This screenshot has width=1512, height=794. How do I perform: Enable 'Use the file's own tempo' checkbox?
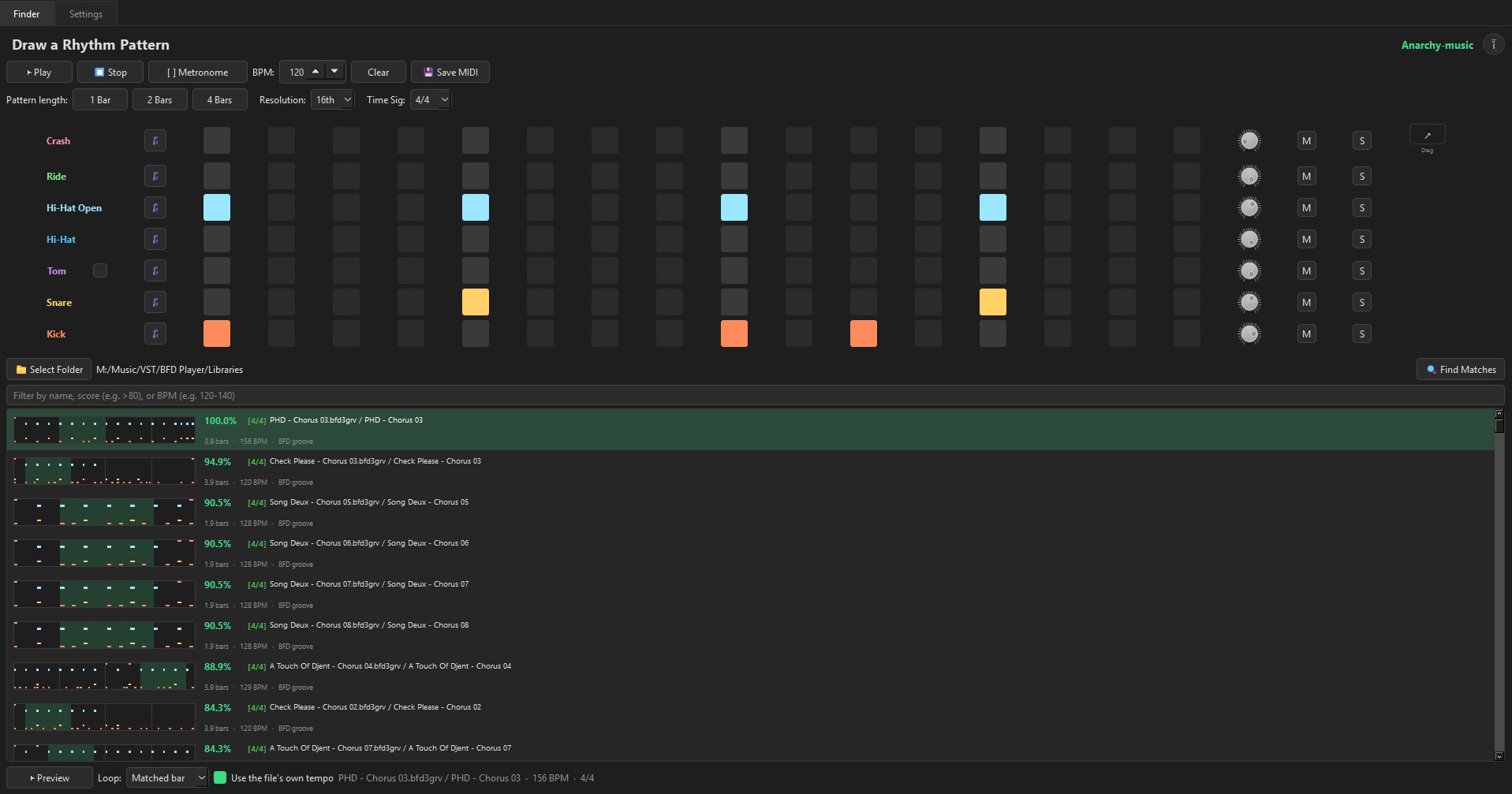pyautogui.click(x=220, y=777)
